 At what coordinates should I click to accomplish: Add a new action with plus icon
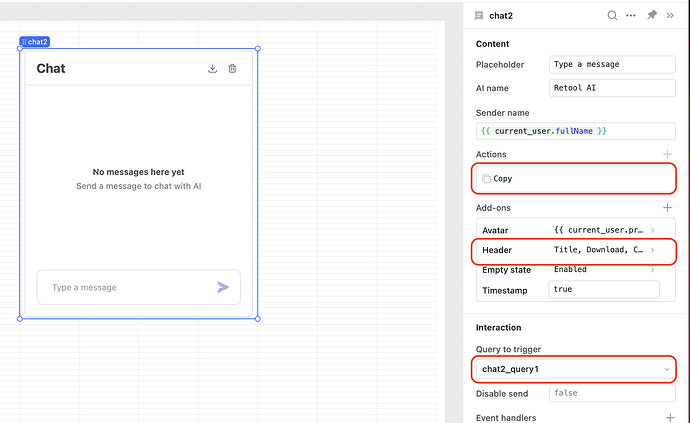click(x=667, y=155)
